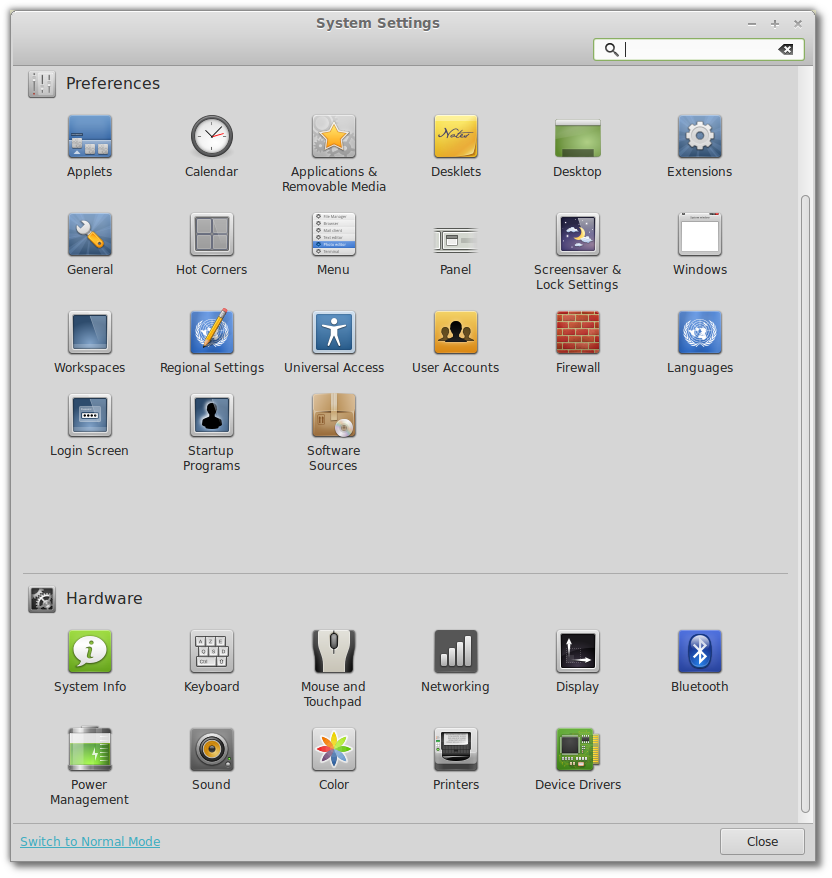Maximize the System Settings window
Image resolution: width=832 pixels, height=878 pixels.
tap(775, 24)
